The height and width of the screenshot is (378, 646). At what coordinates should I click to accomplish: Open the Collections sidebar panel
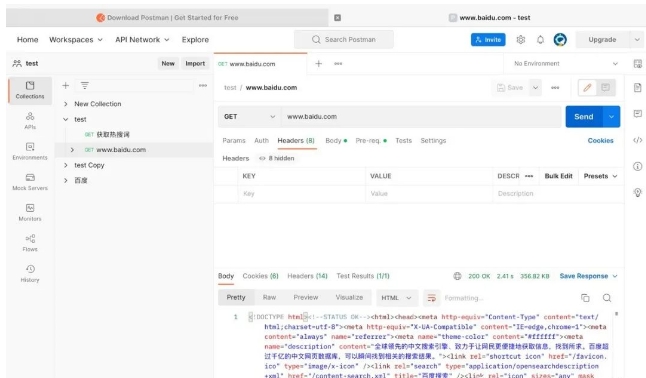click(x=30, y=90)
